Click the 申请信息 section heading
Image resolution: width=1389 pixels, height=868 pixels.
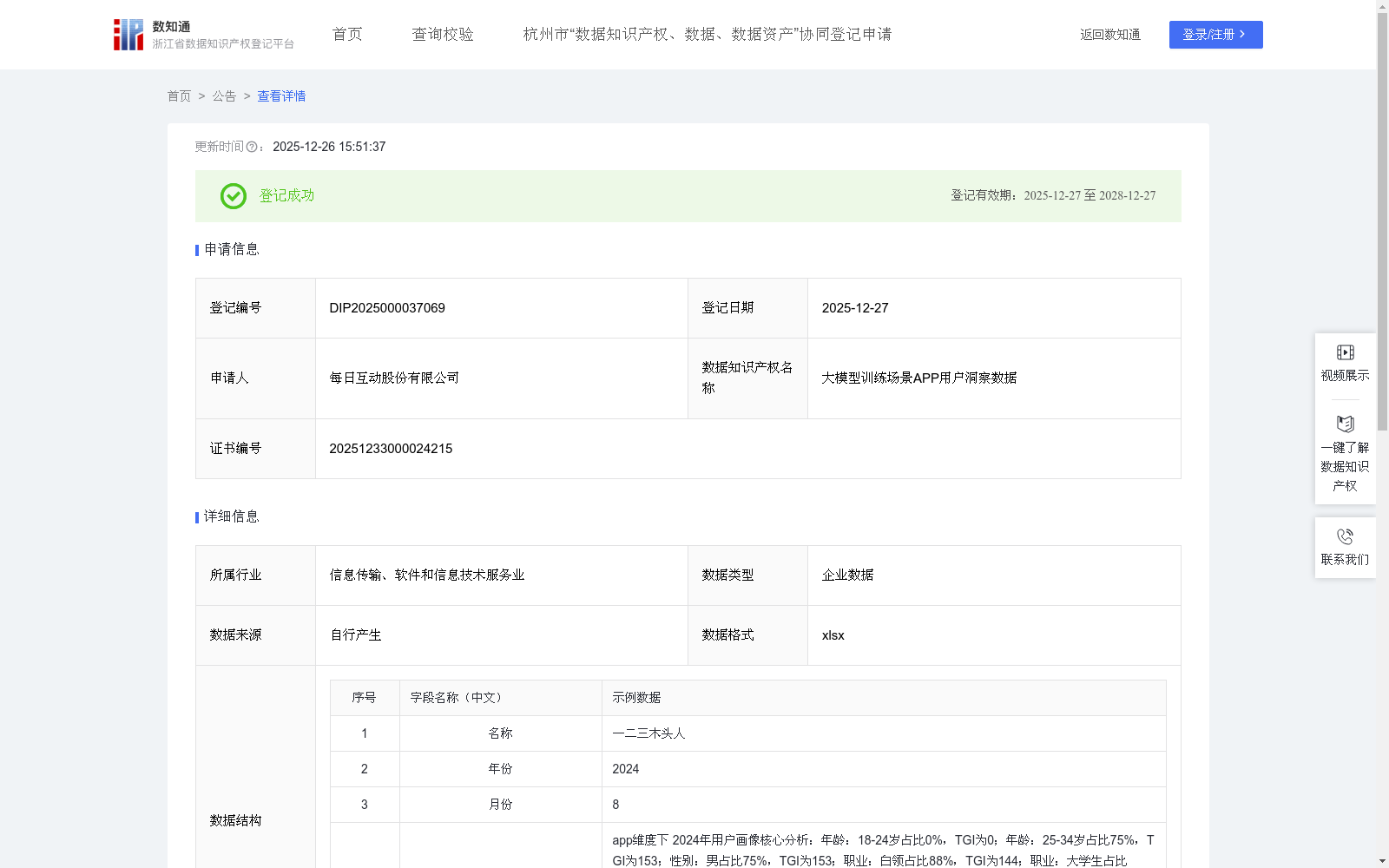232,250
